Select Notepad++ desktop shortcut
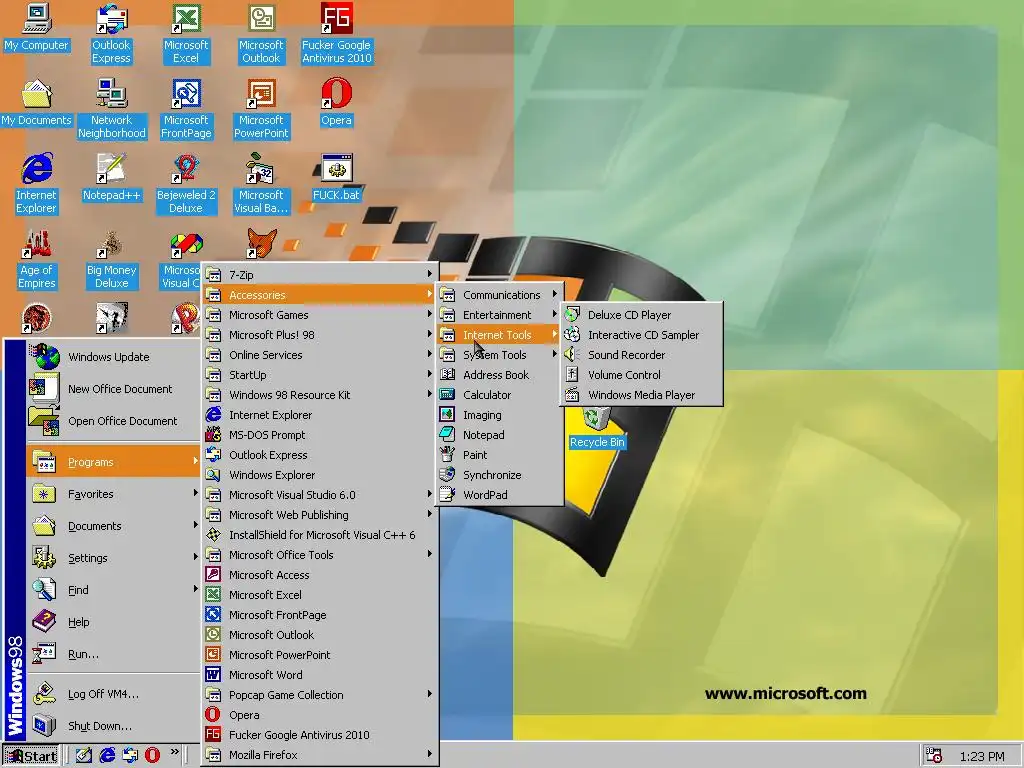1024x768 pixels. (112, 178)
